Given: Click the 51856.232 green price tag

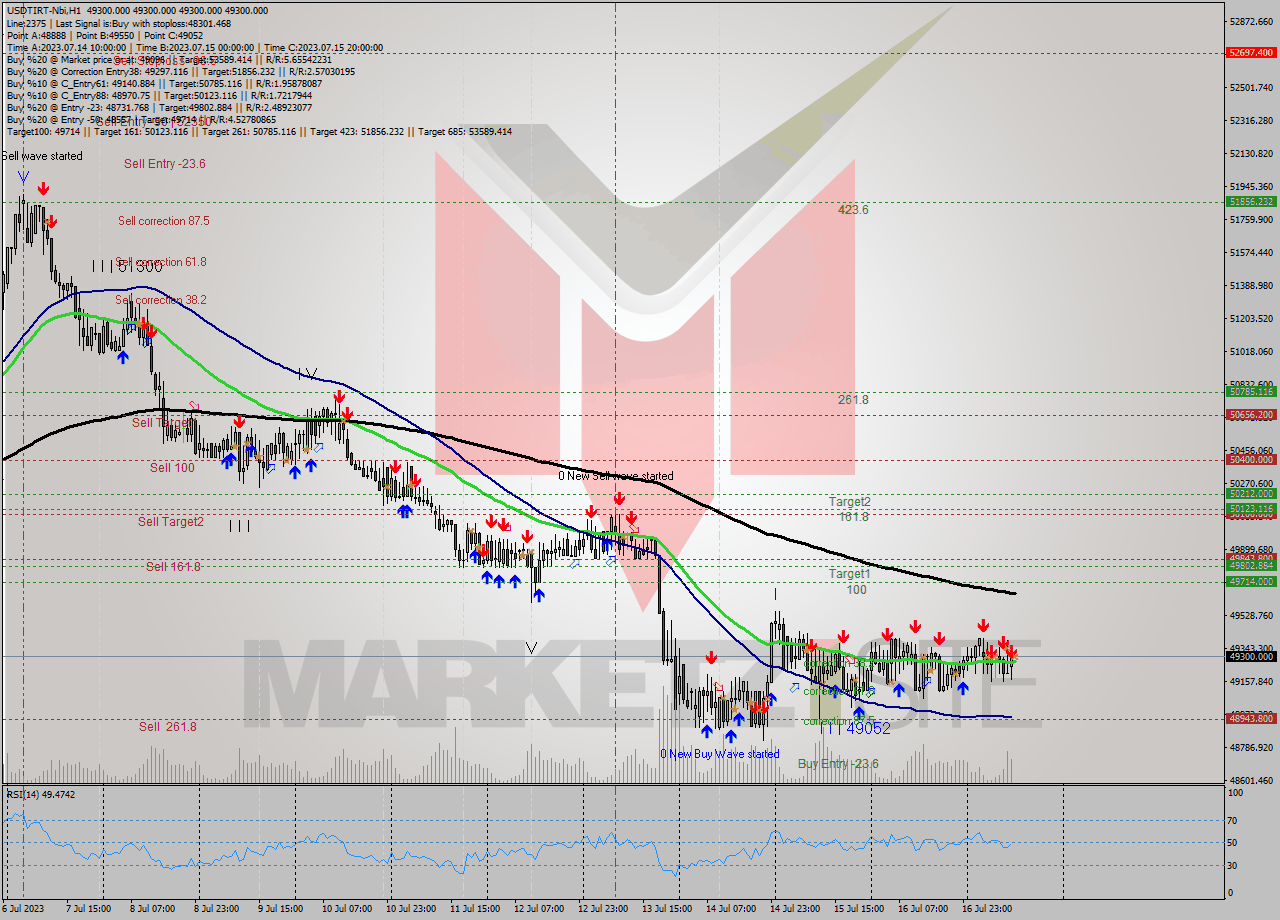Looking at the screenshot, I should point(1251,201).
